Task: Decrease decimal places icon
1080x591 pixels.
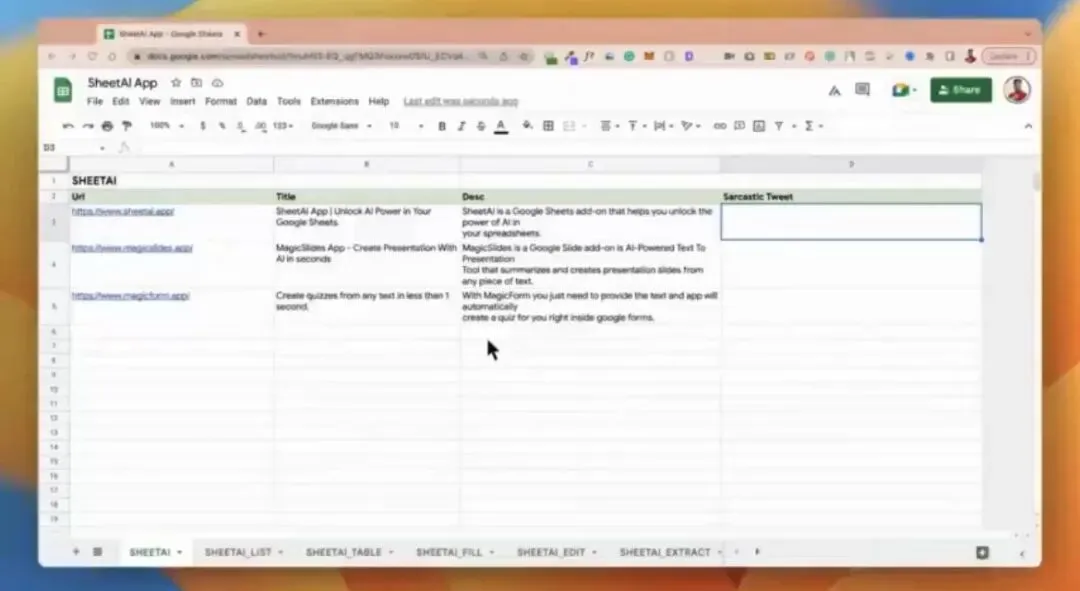Action: tap(241, 126)
